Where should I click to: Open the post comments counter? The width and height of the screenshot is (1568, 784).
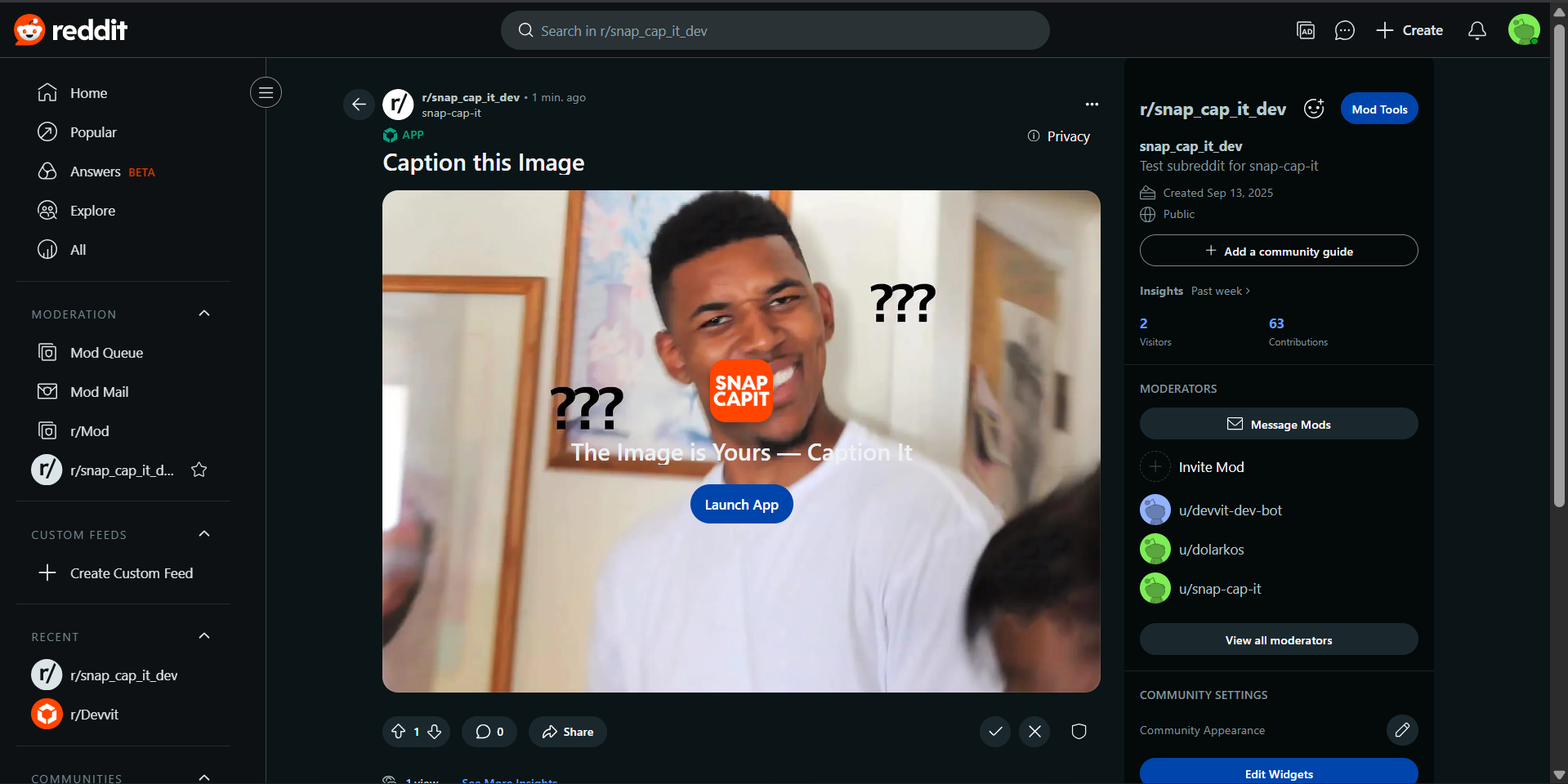pyautogui.click(x=489, y=732)
